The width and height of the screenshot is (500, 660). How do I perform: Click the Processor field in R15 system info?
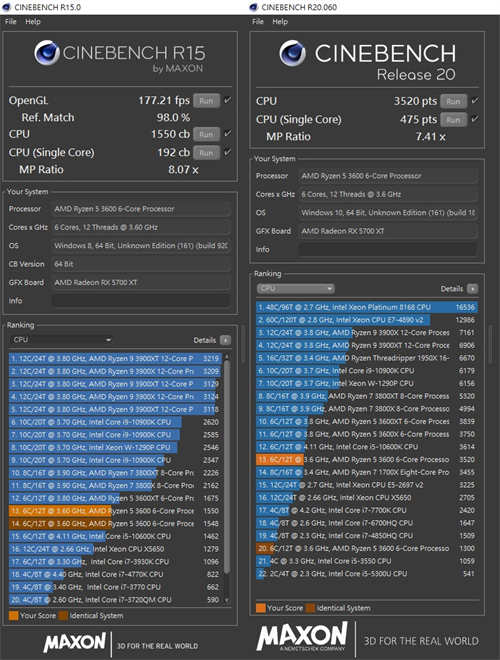[x=141, y=209]
